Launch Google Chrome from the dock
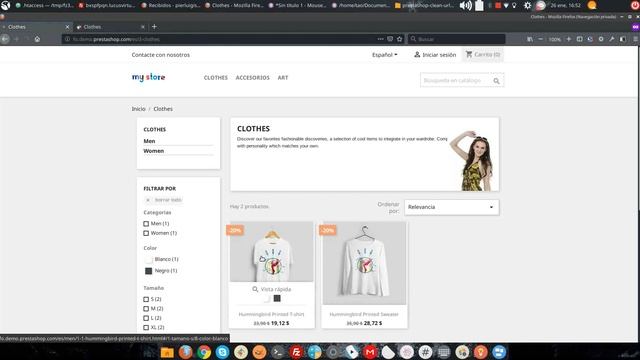This screenshot has height=360, width=640. [x=204, y=352]
